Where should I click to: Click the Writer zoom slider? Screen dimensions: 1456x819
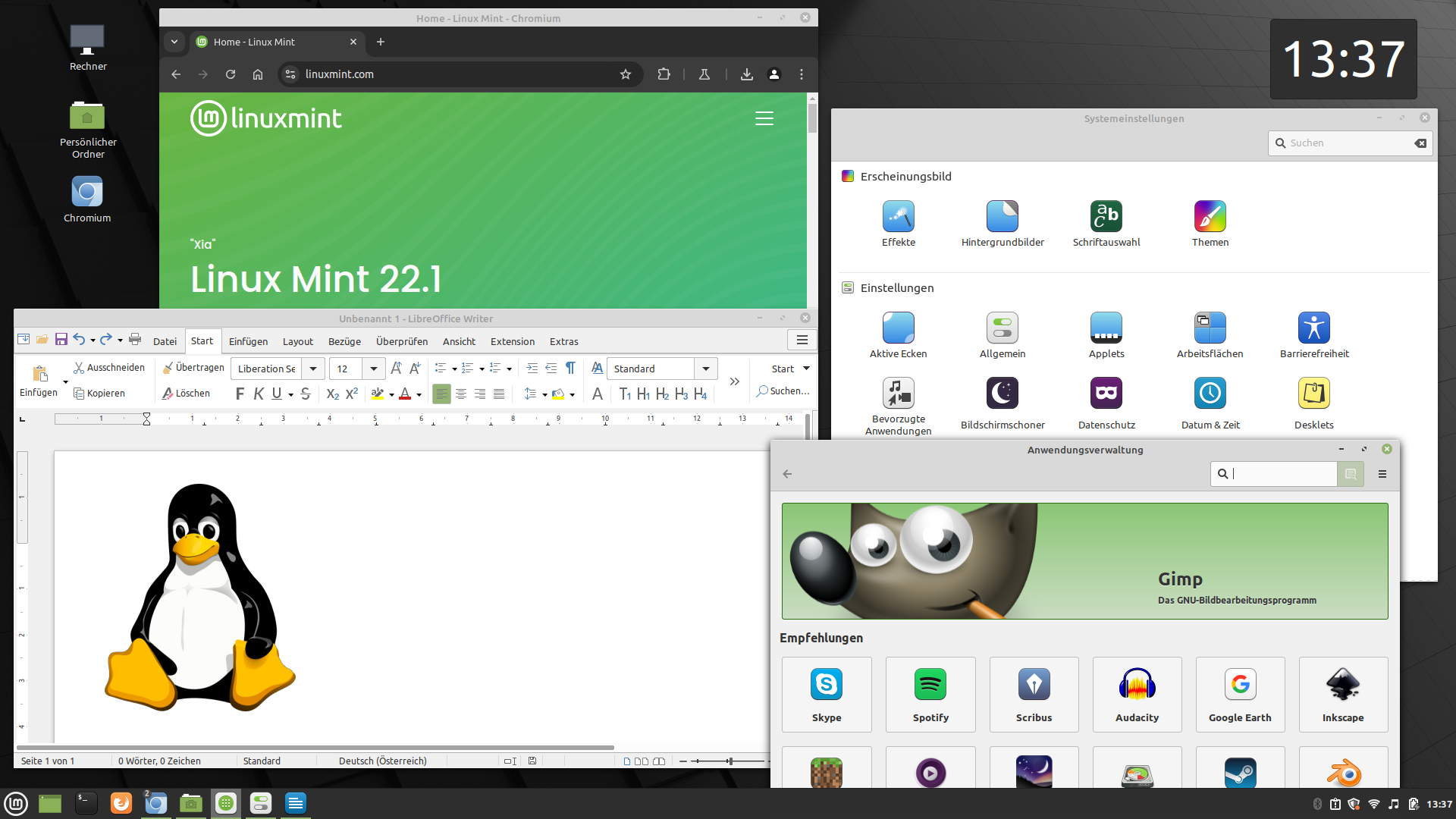(729, 761)
